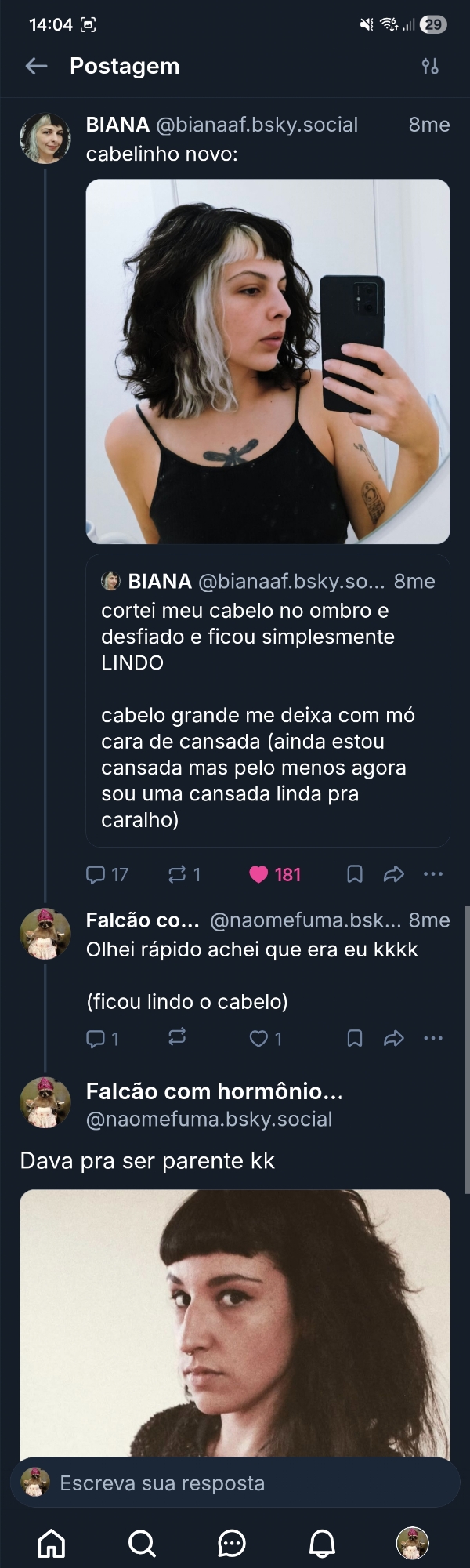
Task: Bookmark BIANA's main post
Action: coord(354,874)
